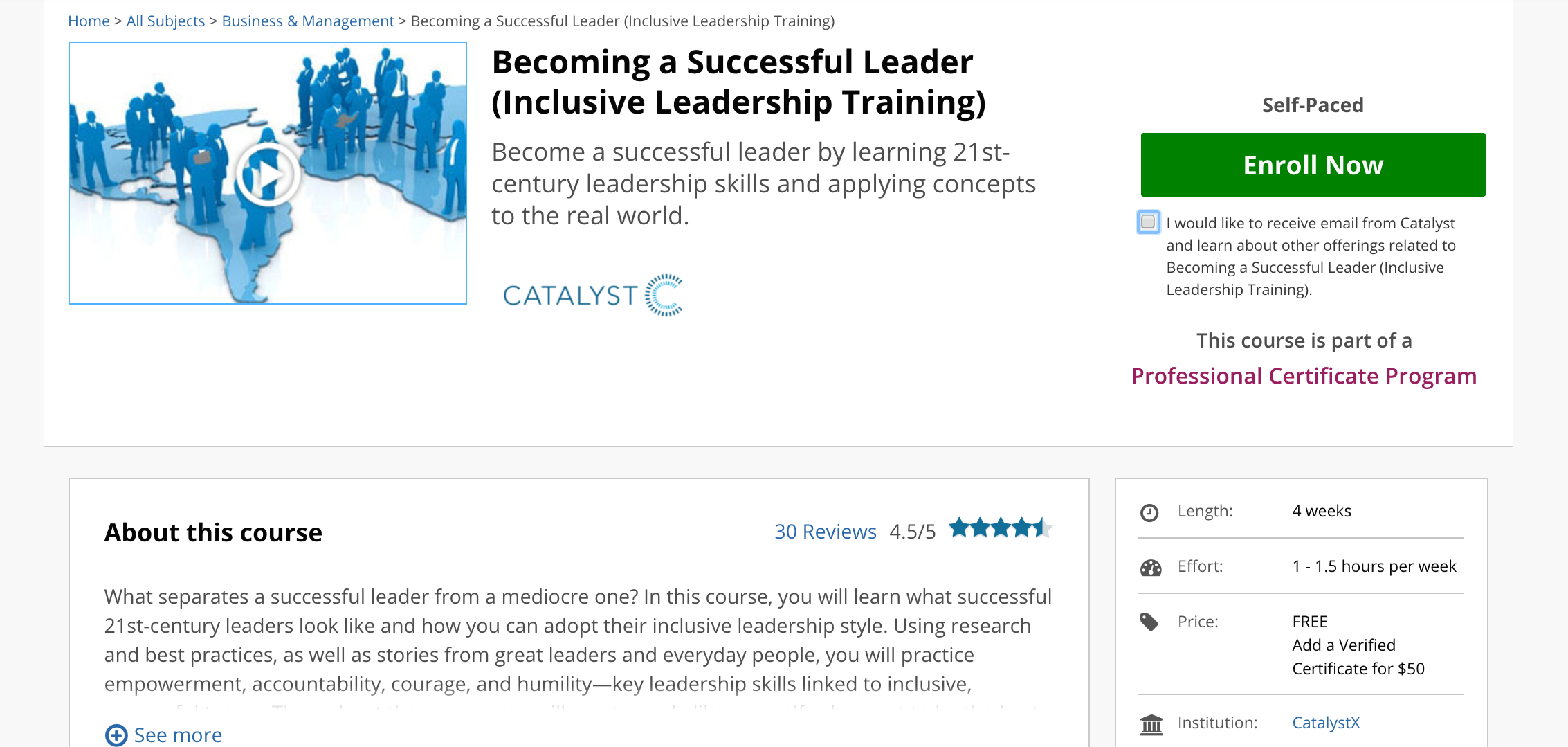Open the All Subjects breadcrumb
The height and width of the screenshot is (747, 1568).
tap(165, 21)
